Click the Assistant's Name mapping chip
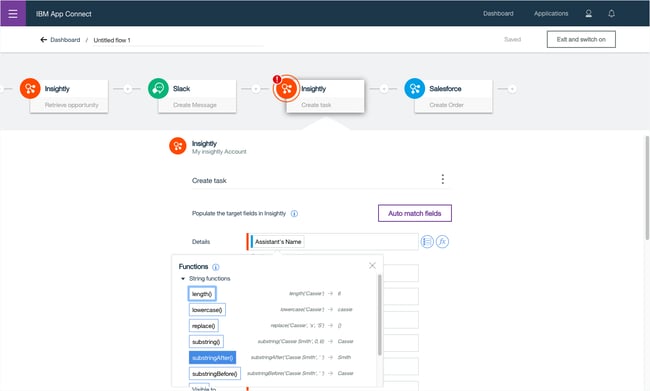Viewport: 650px width, 391px height. click(x=278, y=242)
